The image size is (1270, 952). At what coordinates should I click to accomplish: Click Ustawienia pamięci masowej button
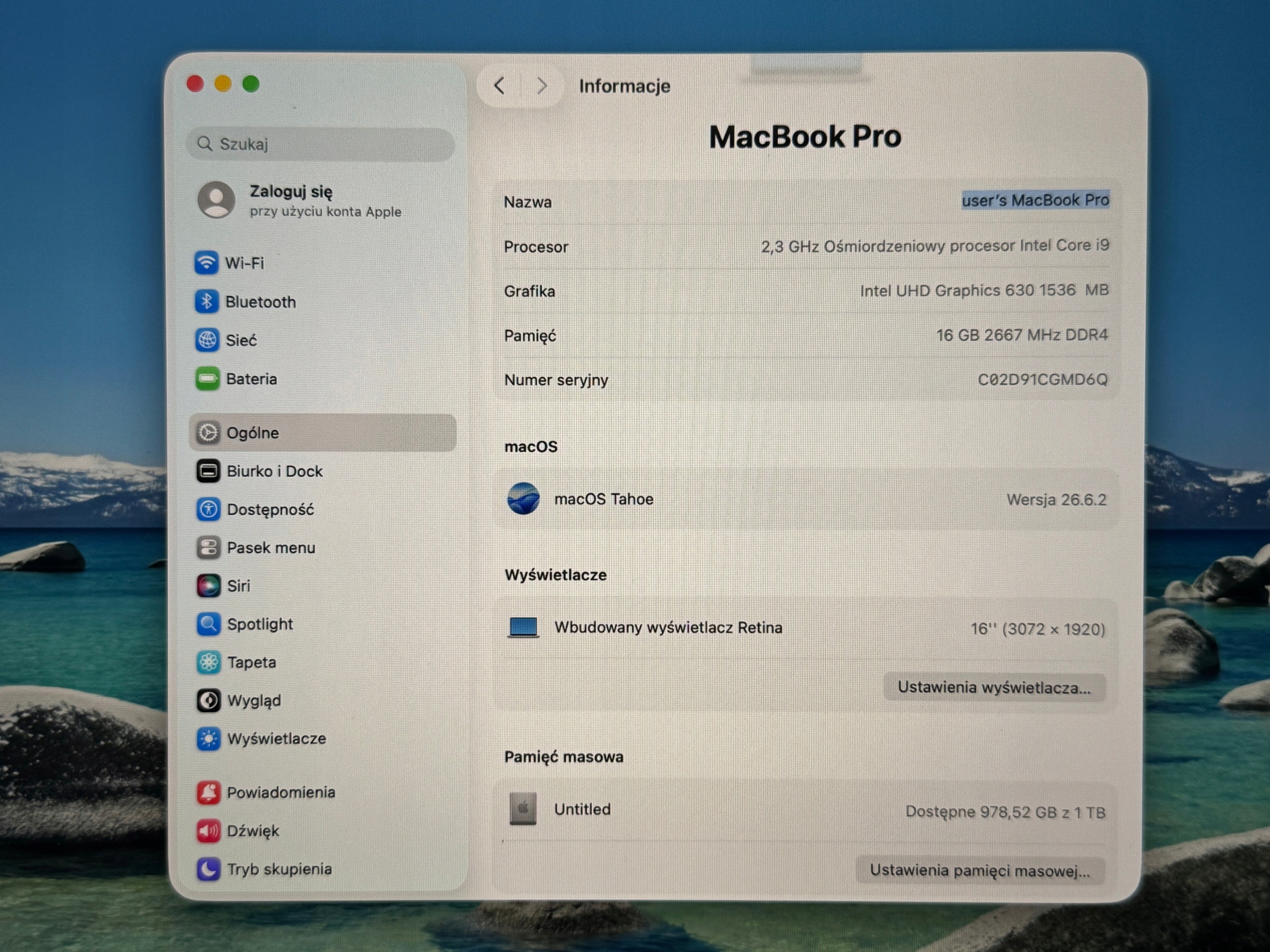click(980, 870)
